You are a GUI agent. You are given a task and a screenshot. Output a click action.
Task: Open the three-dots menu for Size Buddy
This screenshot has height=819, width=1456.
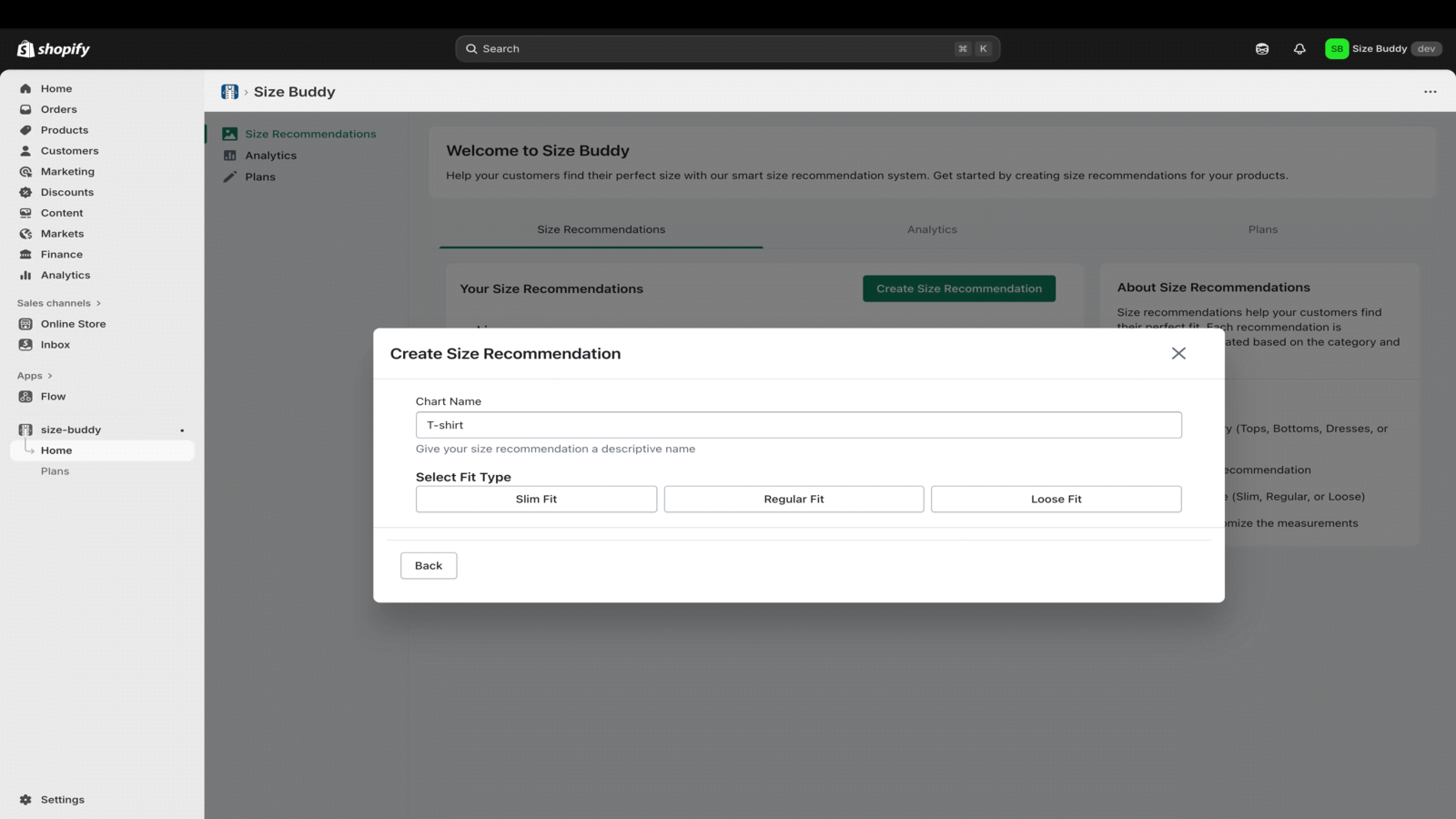(x=1430, y=92)
